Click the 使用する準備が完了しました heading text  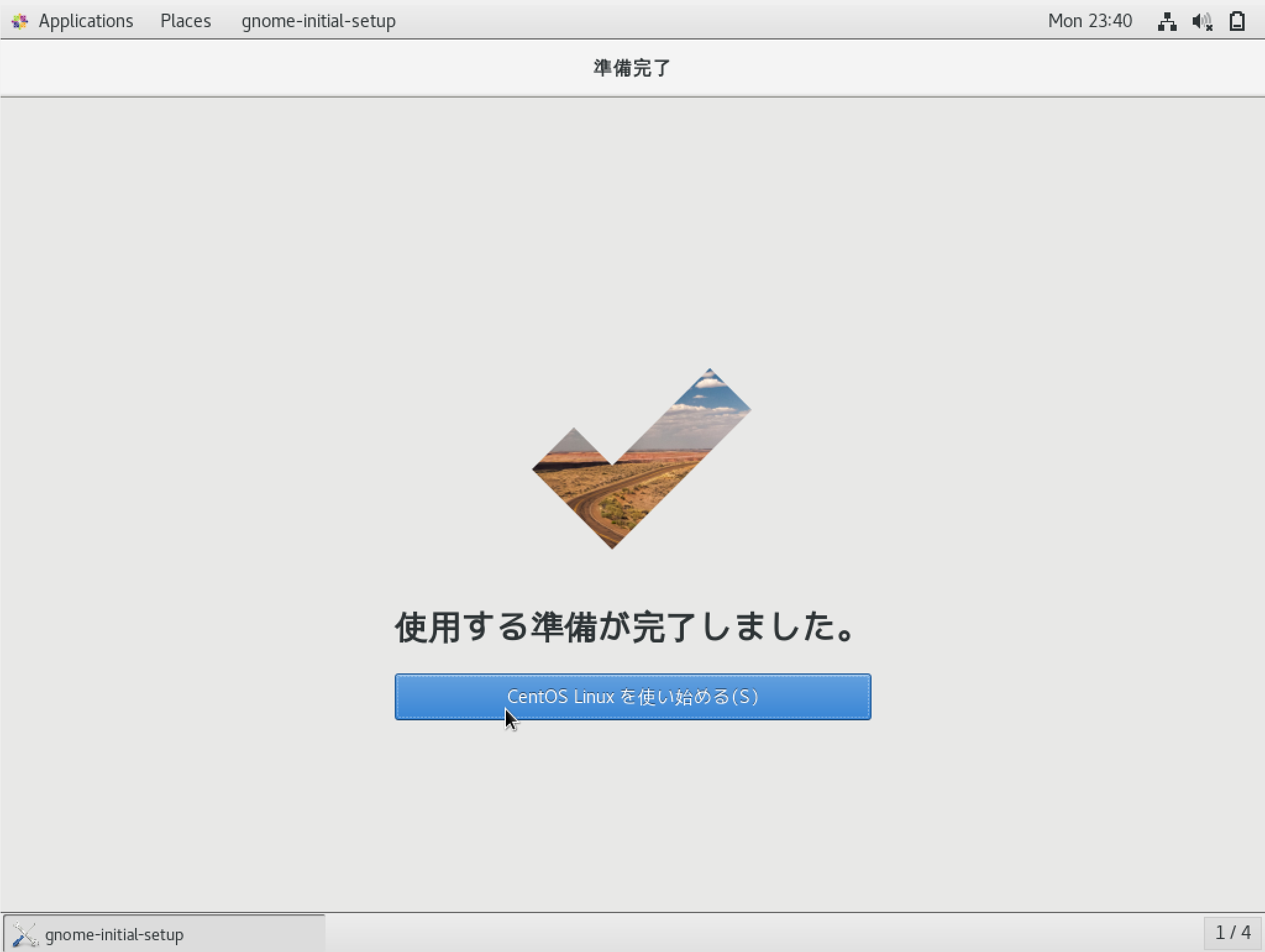pyautogui.click(x=625, y=627)
